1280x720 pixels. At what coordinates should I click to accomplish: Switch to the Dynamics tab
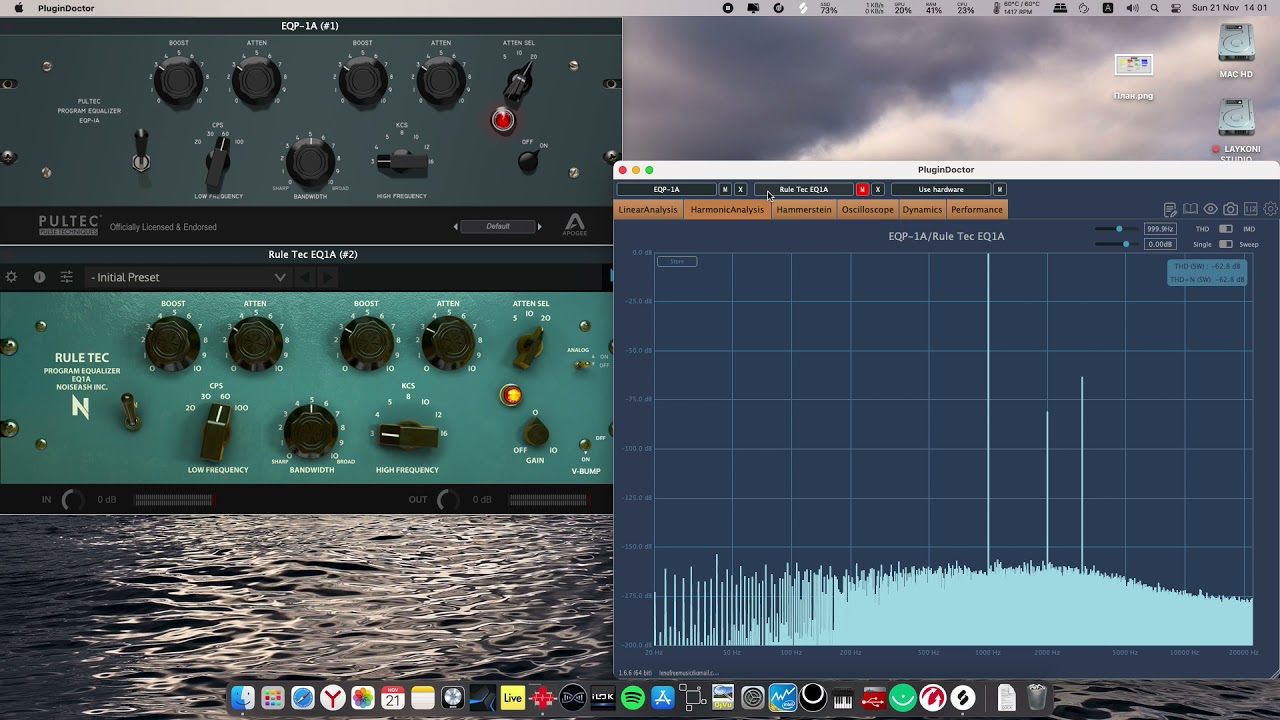(922, 210)
